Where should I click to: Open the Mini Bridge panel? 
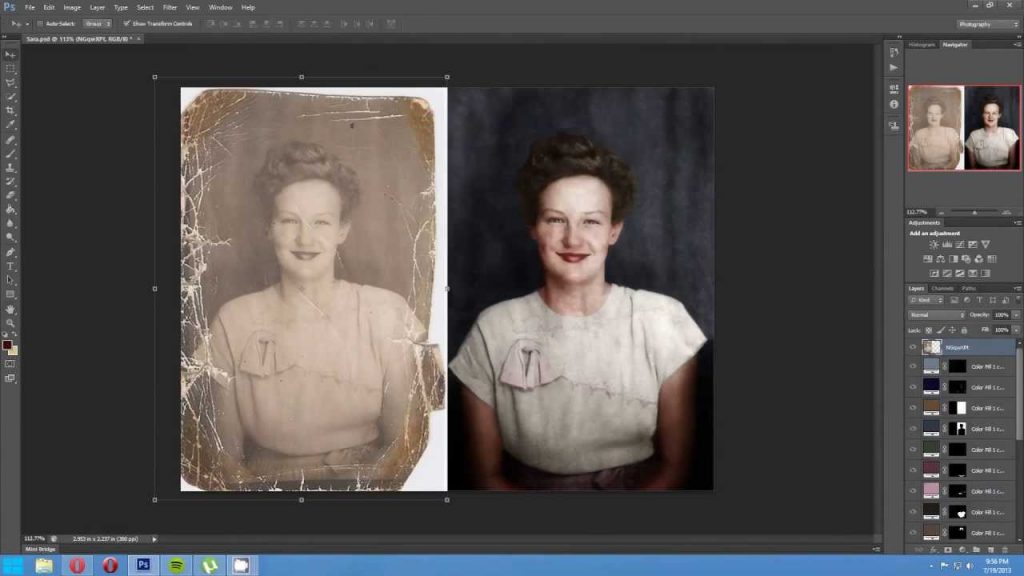click(40, 549)
